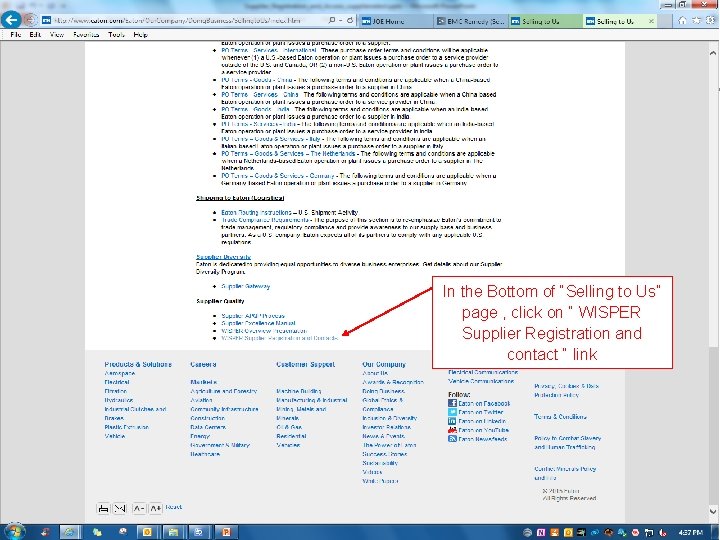Click the browser Forward arrow button
This screenshot has height=540, width=720.
(x=30, y=20)
